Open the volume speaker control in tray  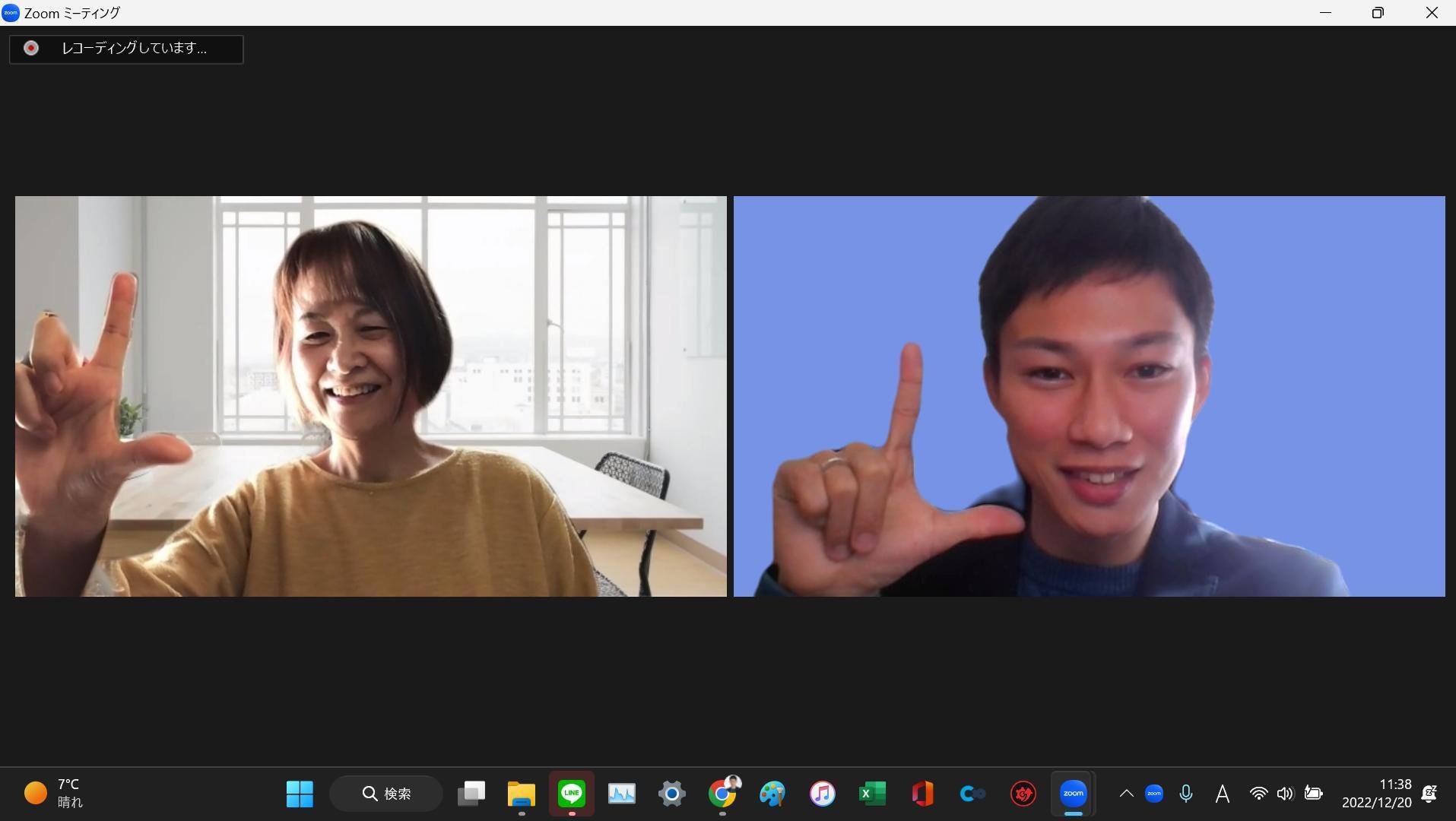(x=1285, y=794)
